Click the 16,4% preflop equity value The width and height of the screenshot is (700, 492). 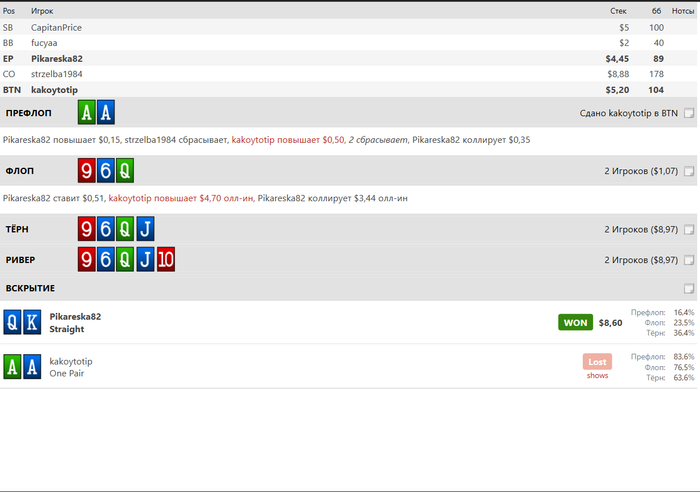tap(683, 313)
